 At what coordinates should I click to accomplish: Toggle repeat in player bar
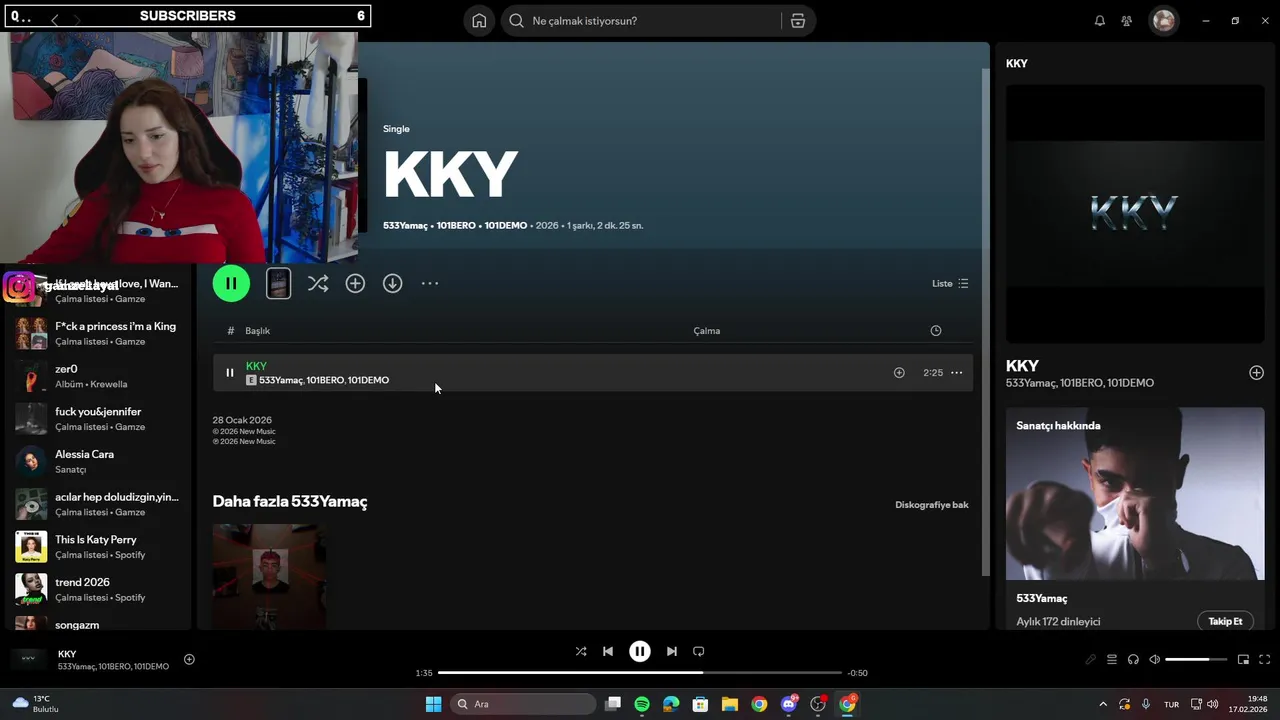pyautogui.click(x=699, y=651)
